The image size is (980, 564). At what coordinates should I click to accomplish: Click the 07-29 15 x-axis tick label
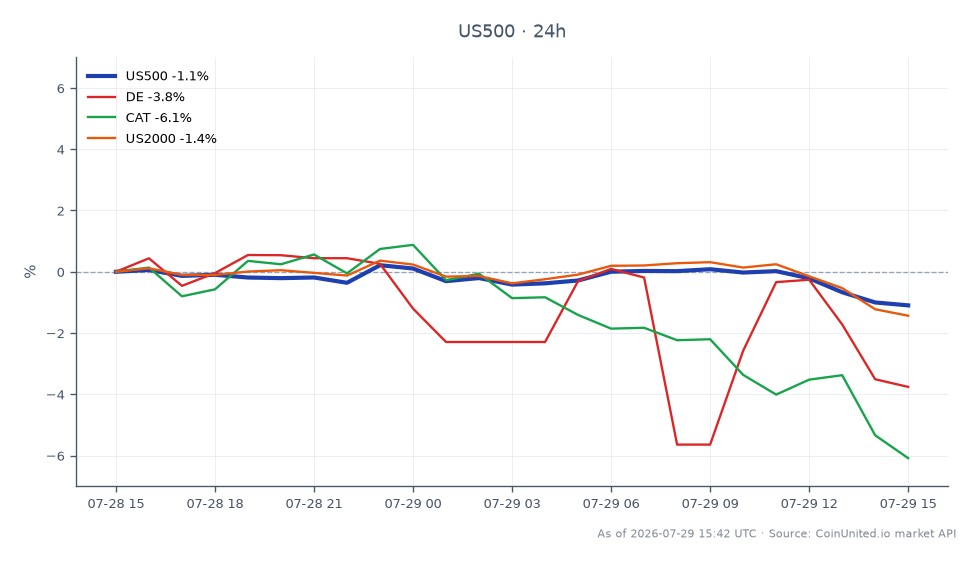(x=908, y=504)
